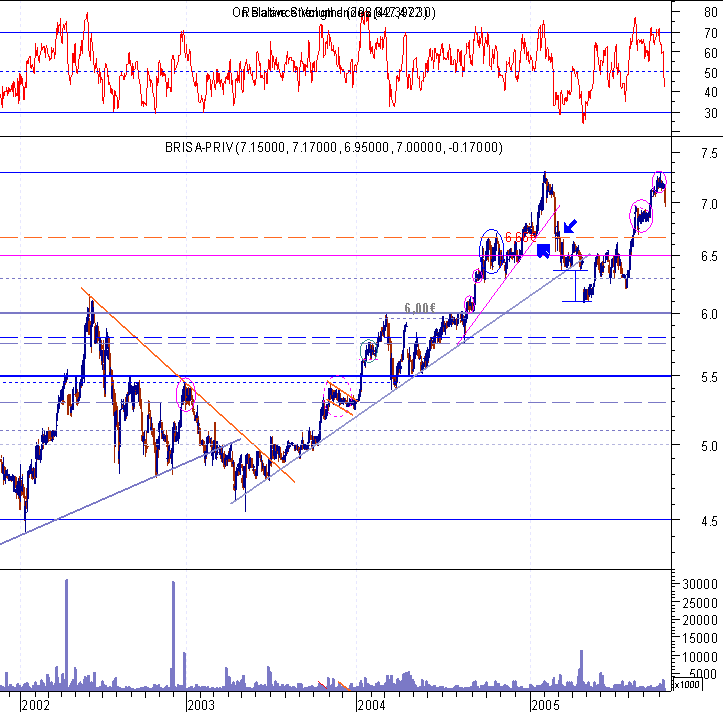
Task: Click the 2005 year label
Action: click(x=545, y=705)
